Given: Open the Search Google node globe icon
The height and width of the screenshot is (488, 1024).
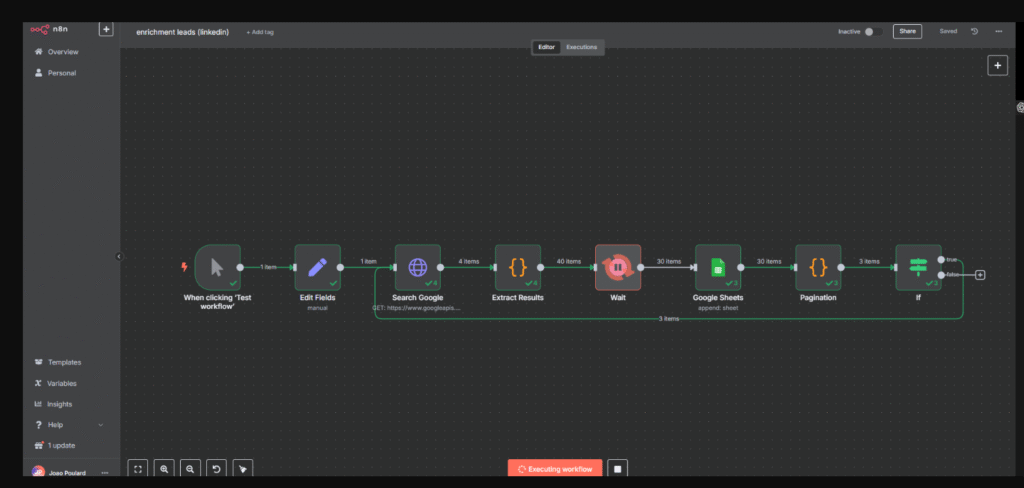Looking at the screenshot, I should coord(417,267).
